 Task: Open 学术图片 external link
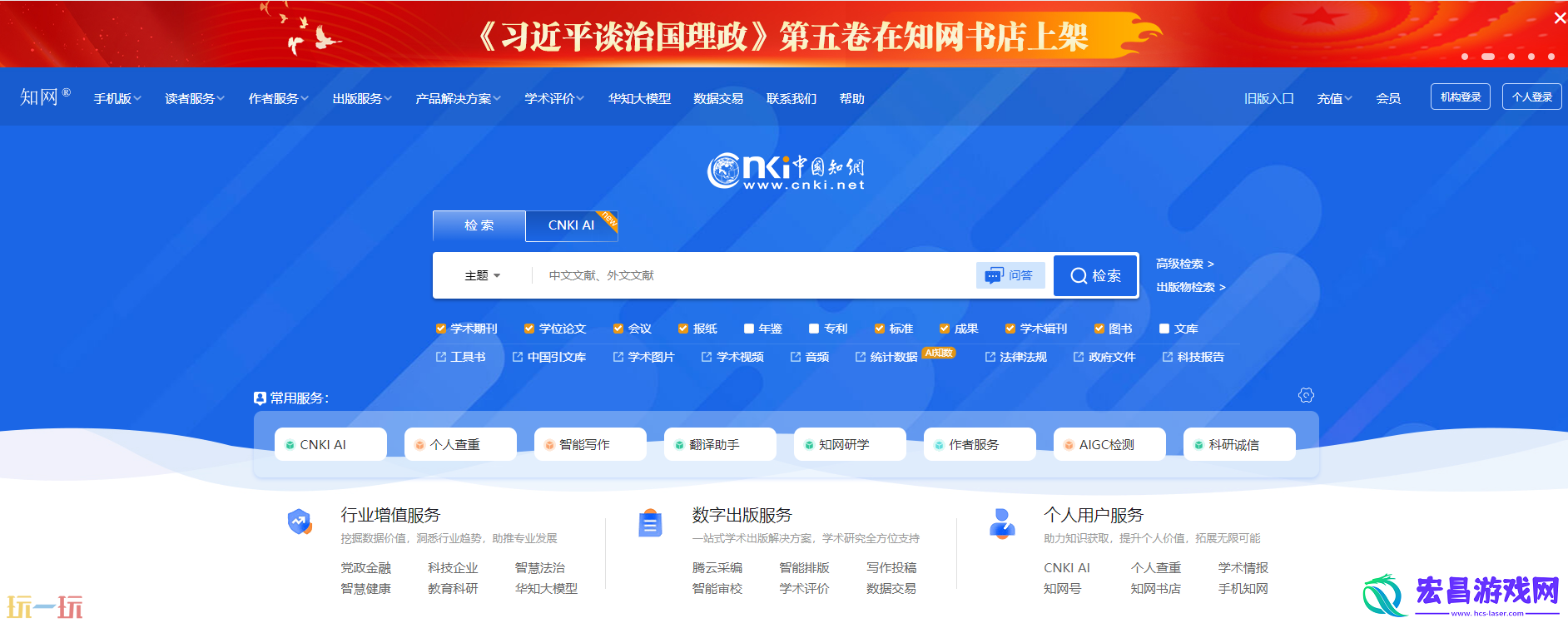tap(643, 357)
